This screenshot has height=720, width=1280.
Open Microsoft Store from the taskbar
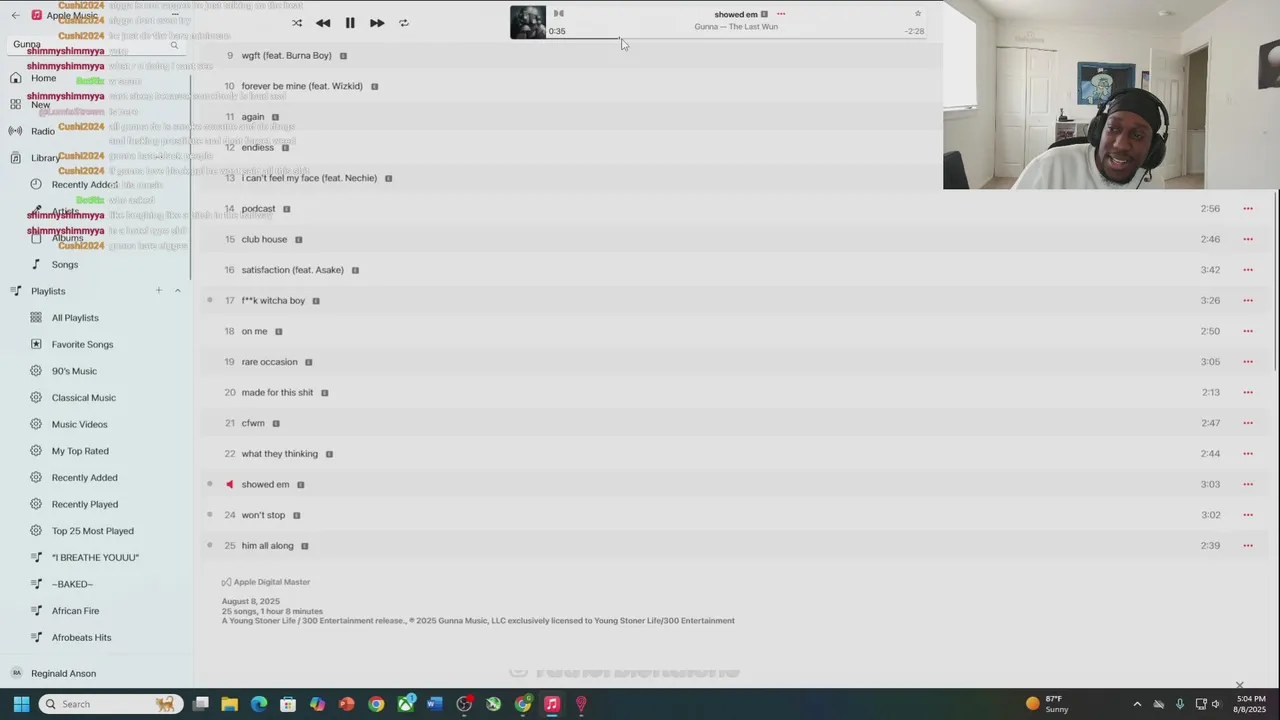tap(288, 704)
